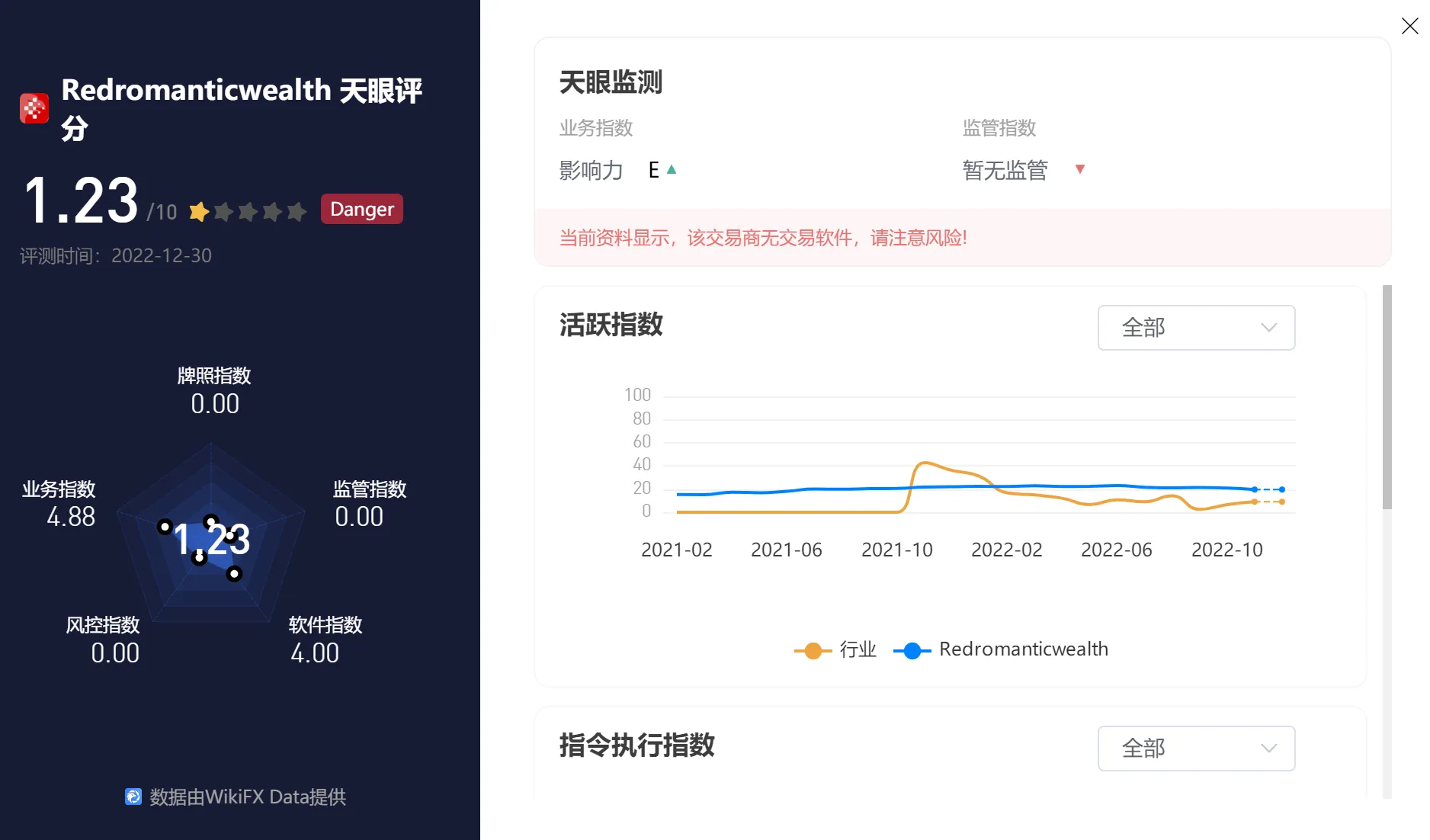The image size is (1430, 840).
Task: Close the rating detail panel
Action: click(x=1409, y=26)
